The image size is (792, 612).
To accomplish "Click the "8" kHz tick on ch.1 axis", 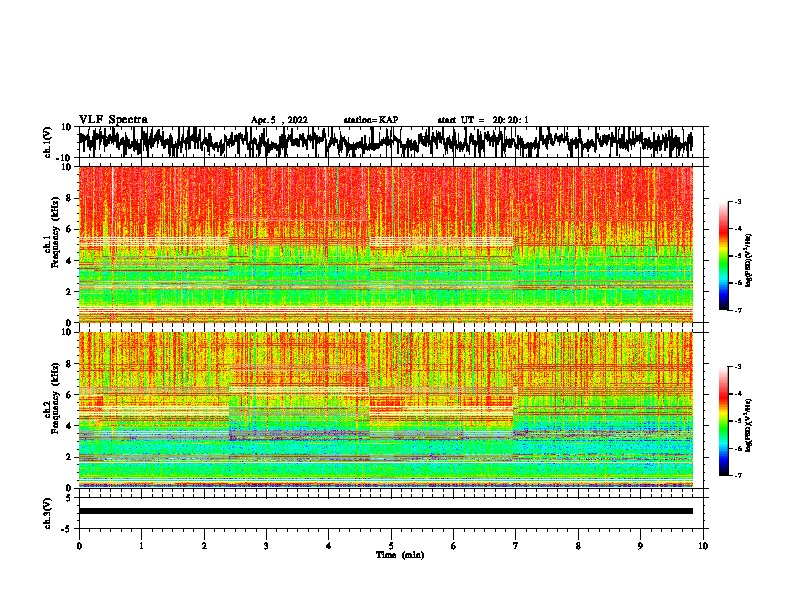I will click(69, 198).
